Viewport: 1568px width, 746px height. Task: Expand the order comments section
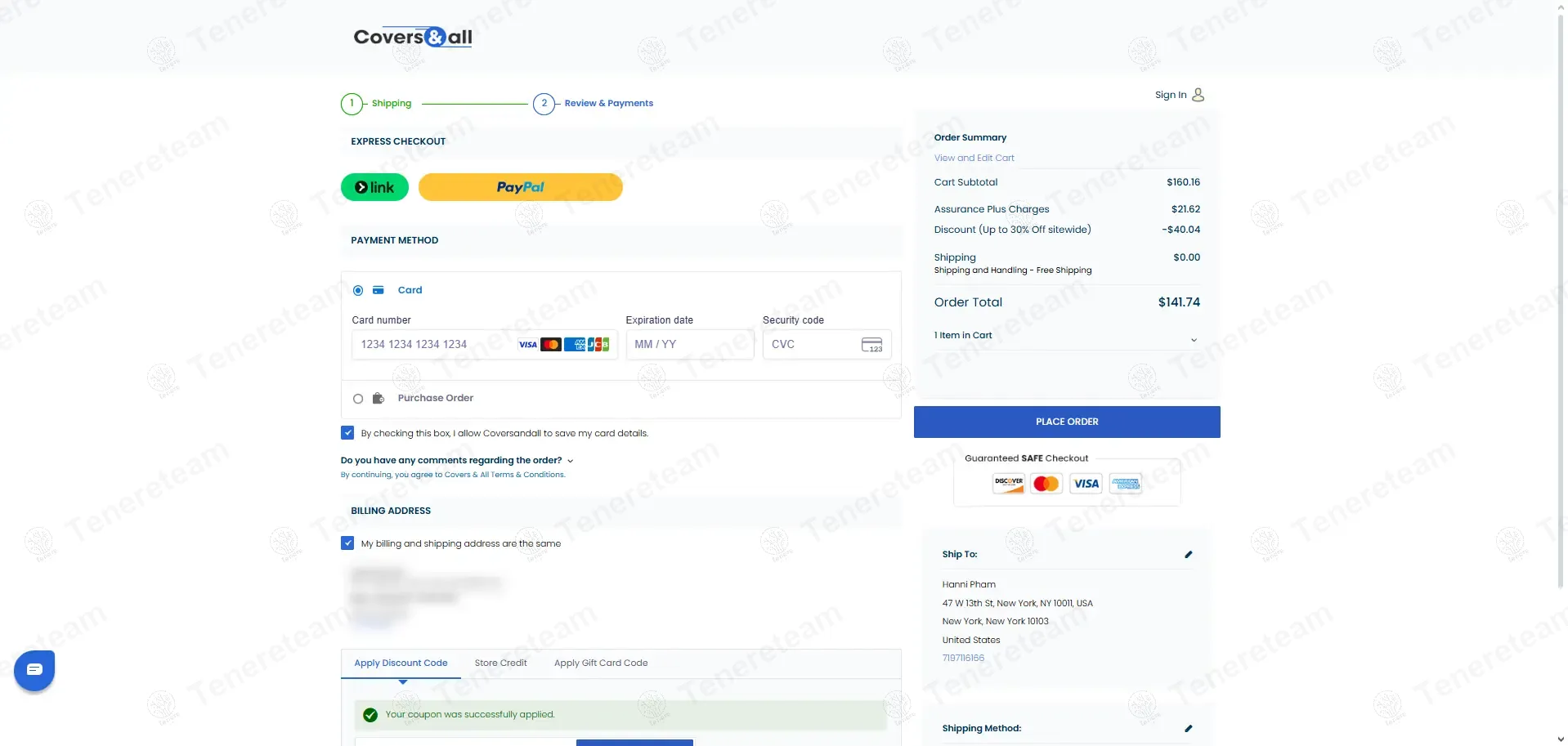click(x=457, y=461)
